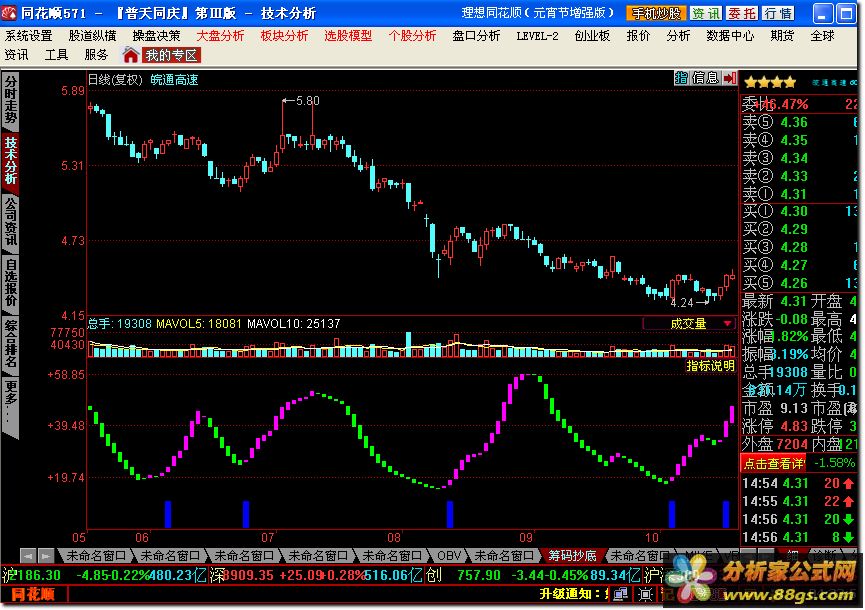Screen dimensions: 865x610
Task: Click the 同花顺 label in status bar
Action: pos(34,595)
